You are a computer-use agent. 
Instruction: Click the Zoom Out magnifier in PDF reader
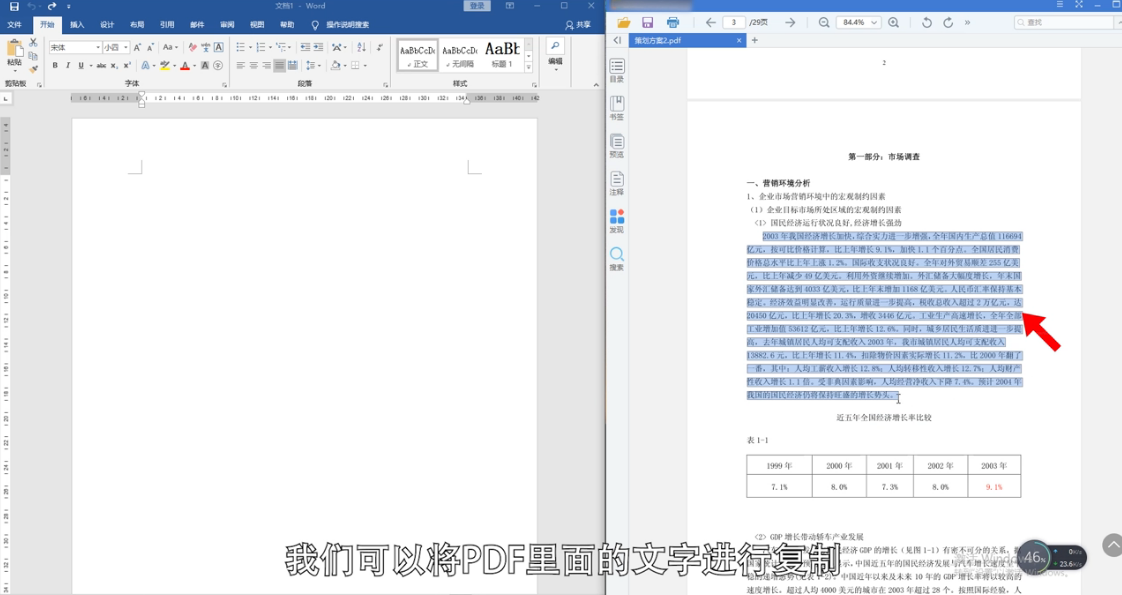pos(824,23)
